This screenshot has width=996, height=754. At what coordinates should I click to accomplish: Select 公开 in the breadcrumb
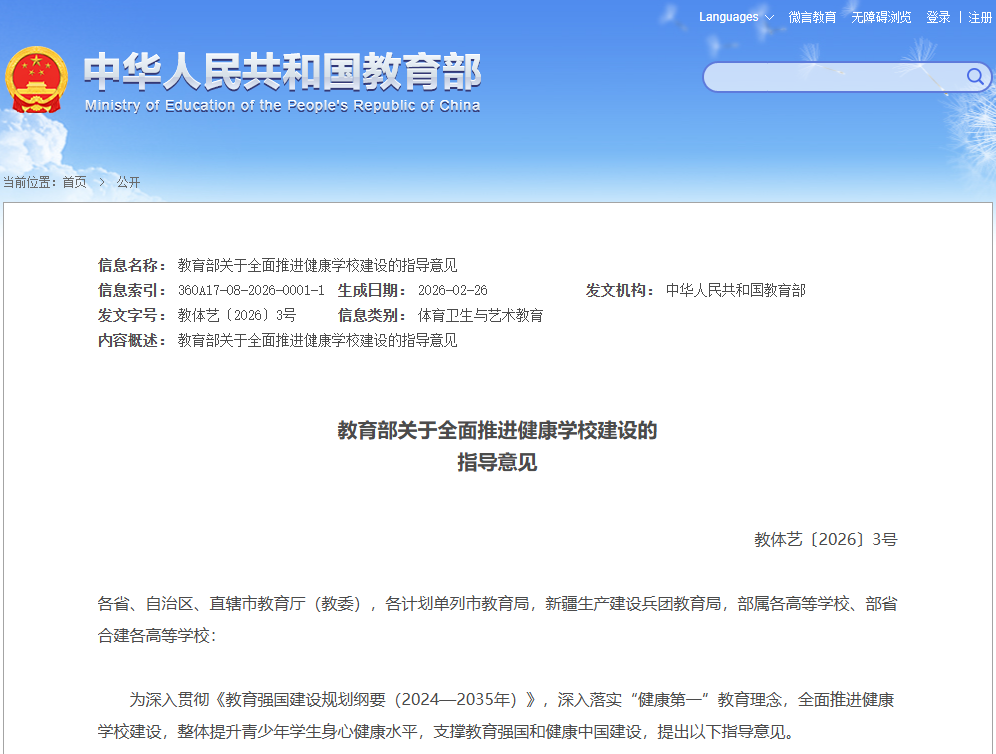point(128,182)
